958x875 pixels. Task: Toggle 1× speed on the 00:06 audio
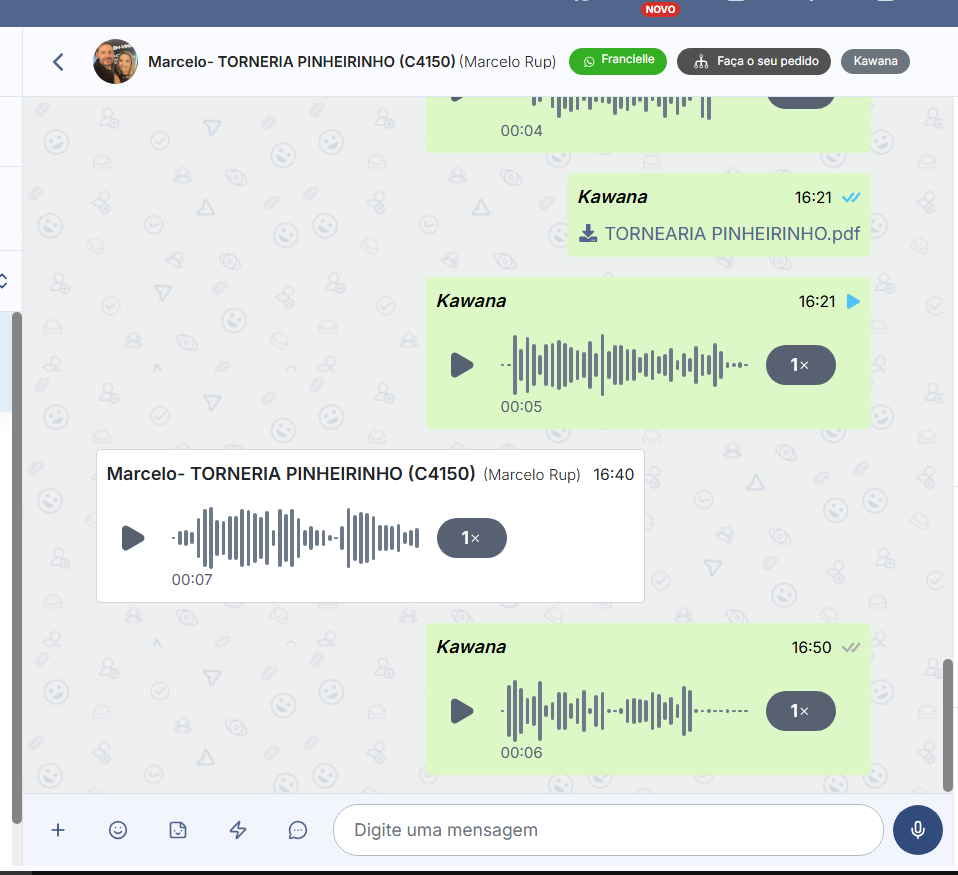(800, 711)
